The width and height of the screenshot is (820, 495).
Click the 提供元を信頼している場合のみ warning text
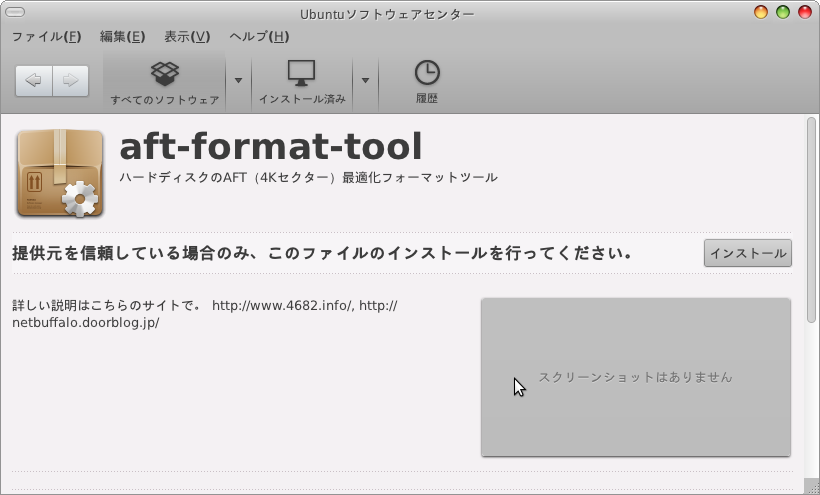(x=322, y=253)
